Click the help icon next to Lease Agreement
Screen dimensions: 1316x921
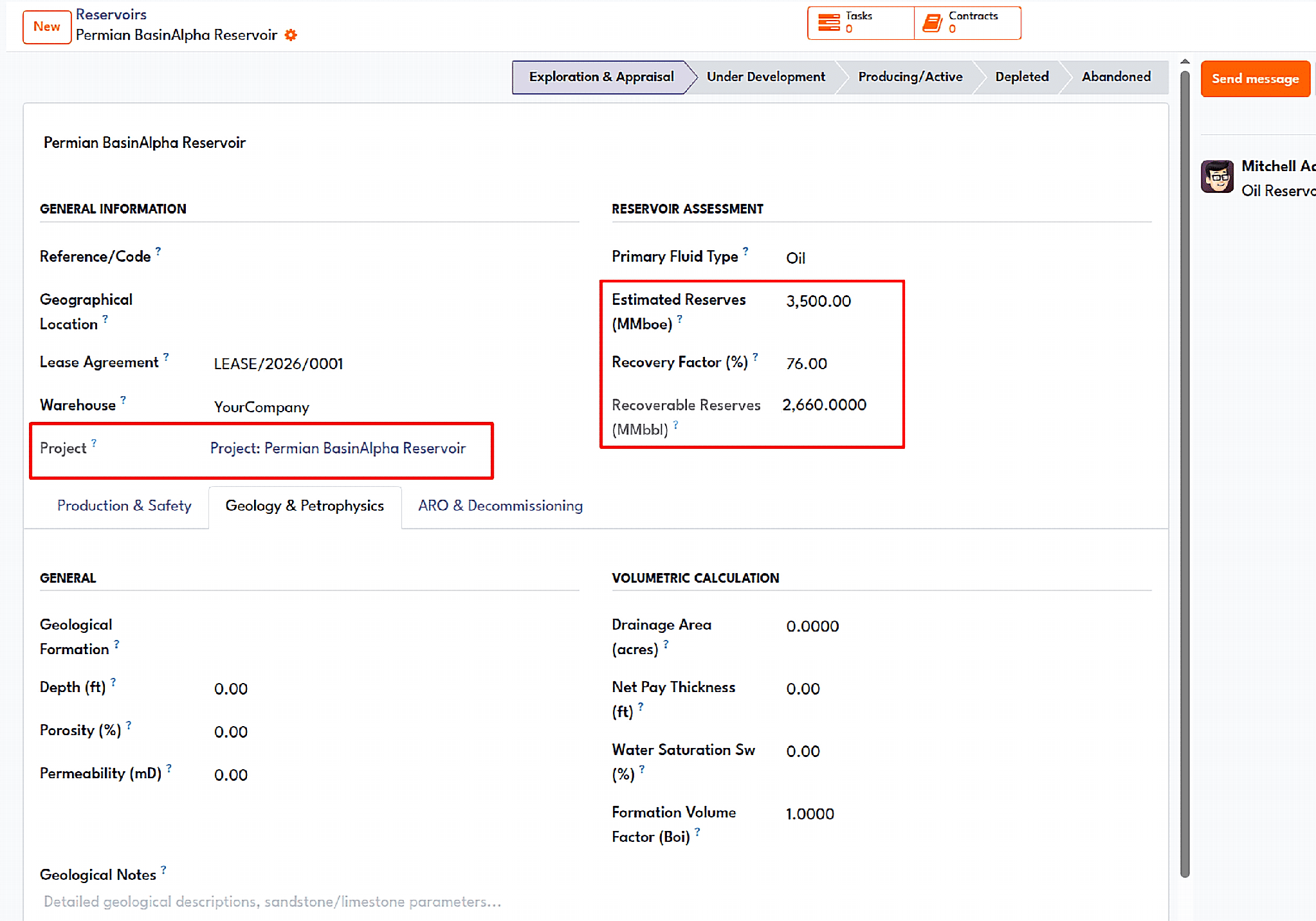tap(166, 356)
